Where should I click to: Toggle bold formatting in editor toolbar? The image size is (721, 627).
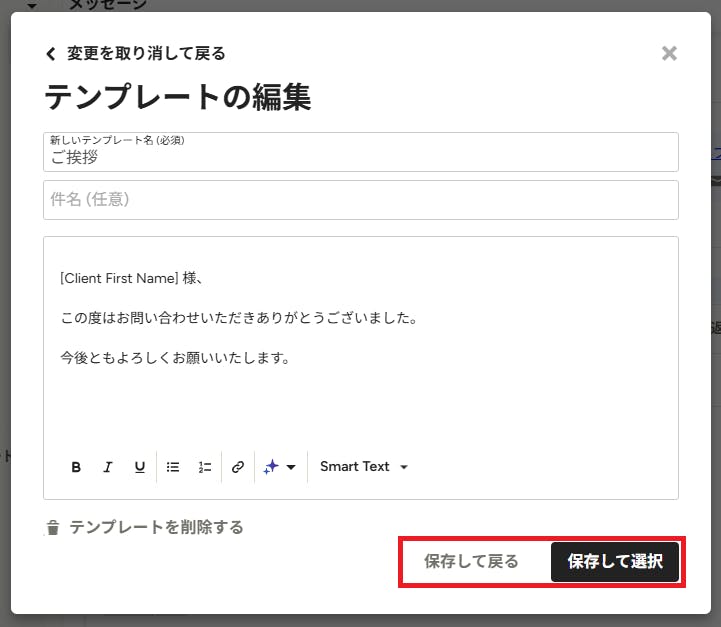(76, 467)
